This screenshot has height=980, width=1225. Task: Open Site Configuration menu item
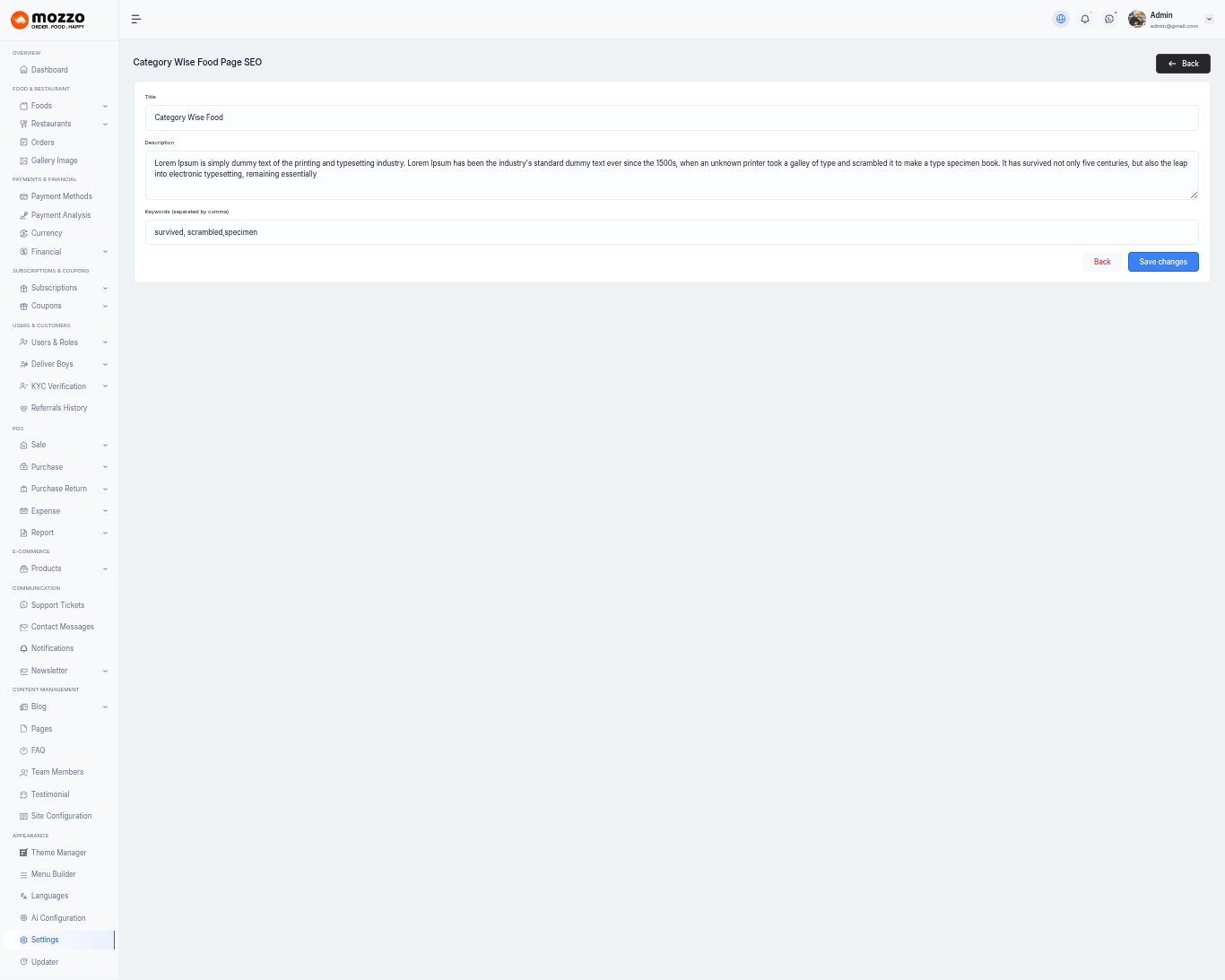[x=61, y=816]
